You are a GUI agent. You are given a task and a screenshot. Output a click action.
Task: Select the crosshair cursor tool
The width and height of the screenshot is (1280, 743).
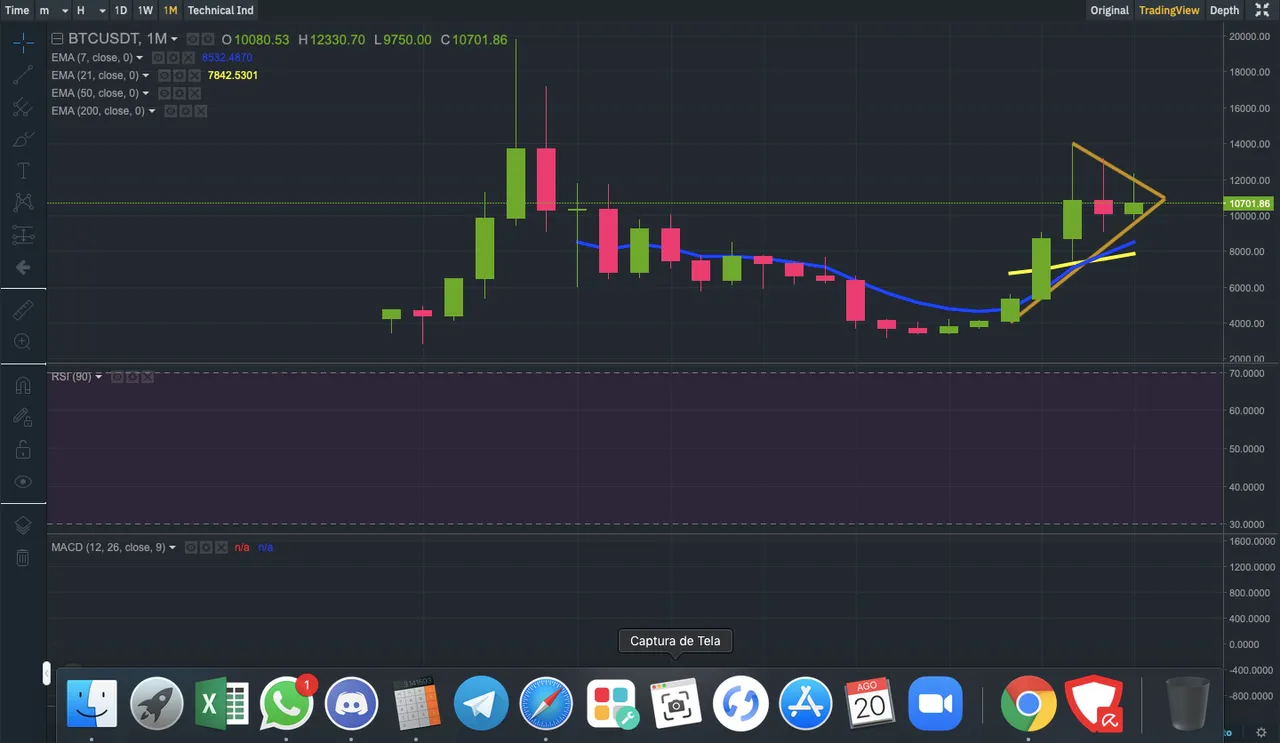point(23,43)
